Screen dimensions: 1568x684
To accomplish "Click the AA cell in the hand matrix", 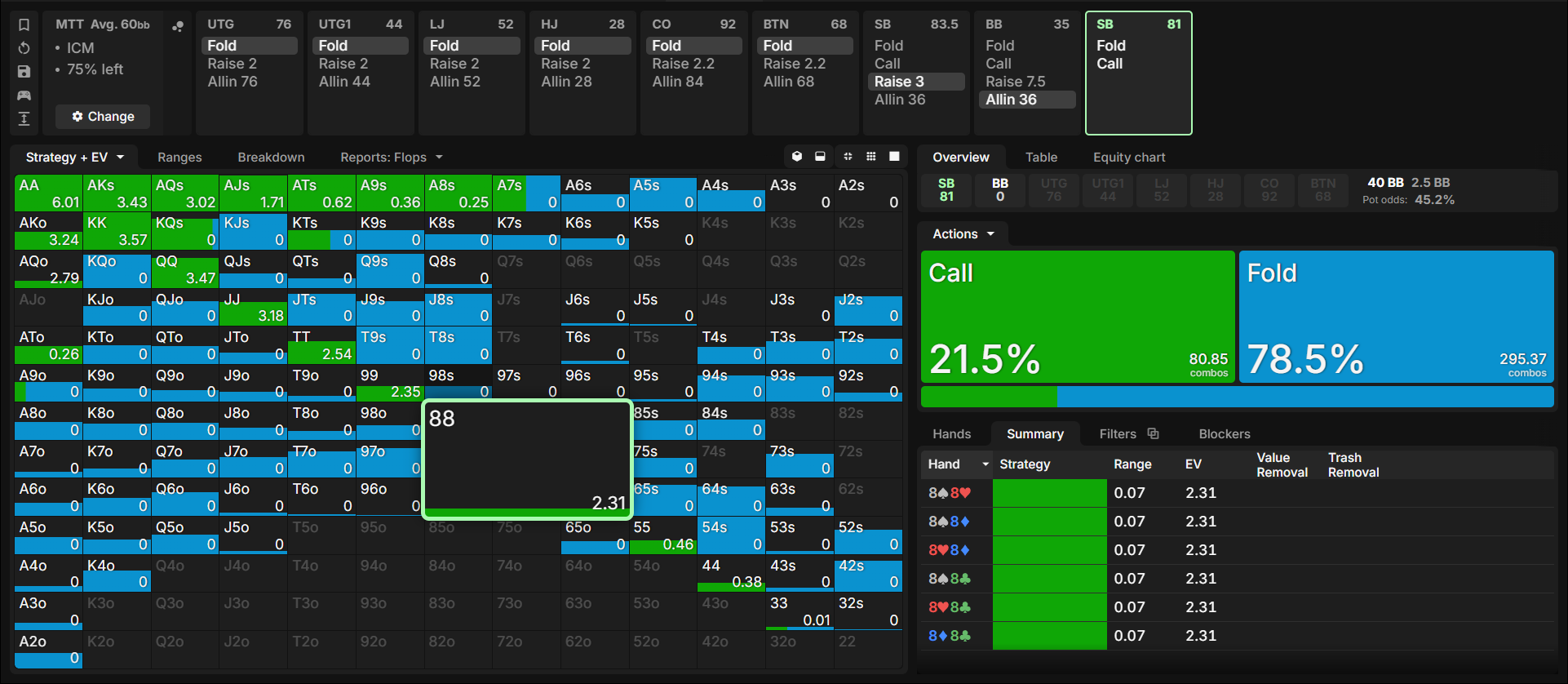I will pos(48,193).
